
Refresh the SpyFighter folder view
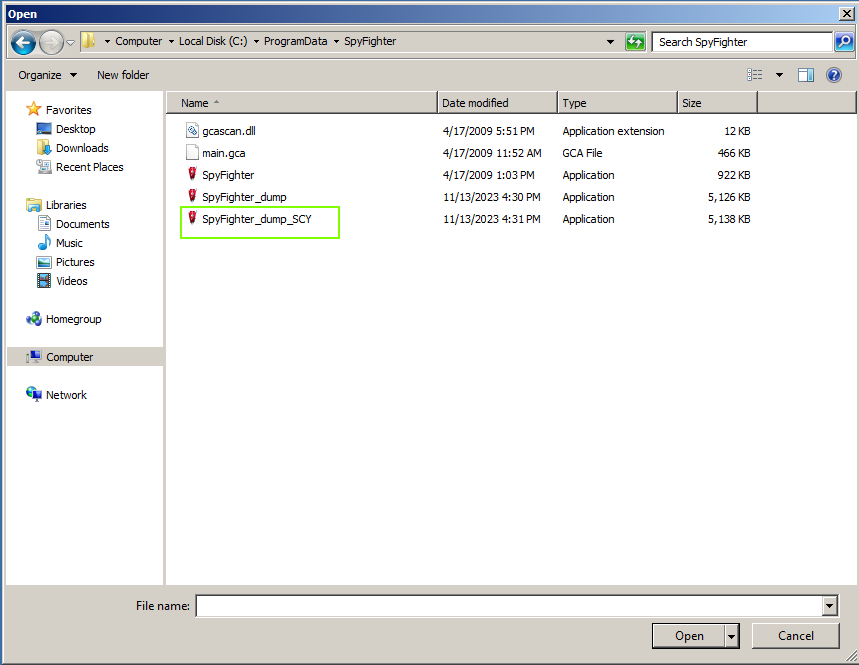click(635, 42)
